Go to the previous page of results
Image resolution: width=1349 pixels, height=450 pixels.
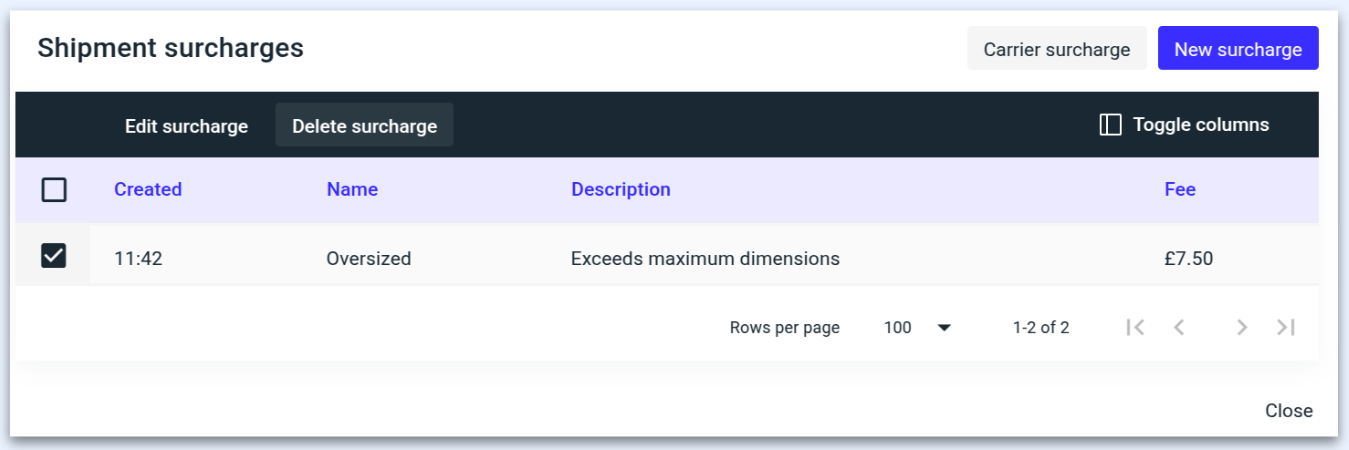[1179, 327]
